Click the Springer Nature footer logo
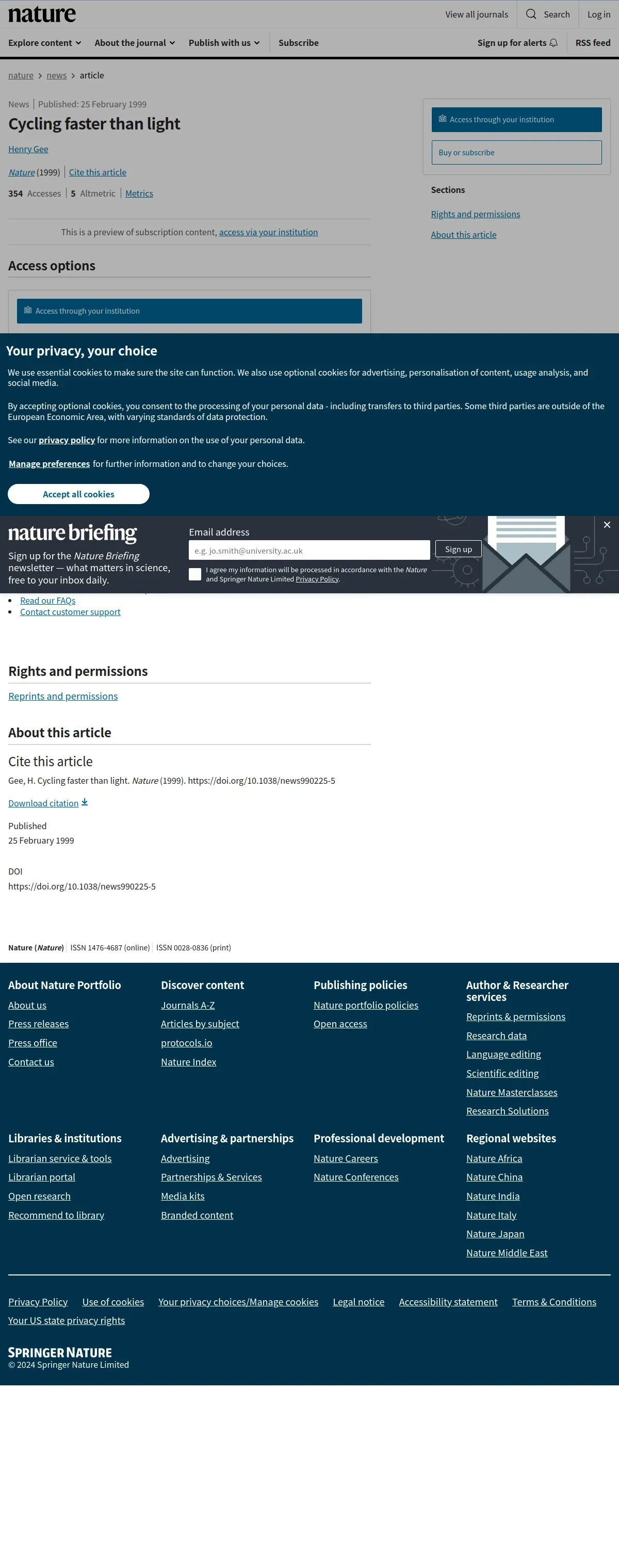The image size is (619, 1568). pyautogui.click(x=60, y=1352)
